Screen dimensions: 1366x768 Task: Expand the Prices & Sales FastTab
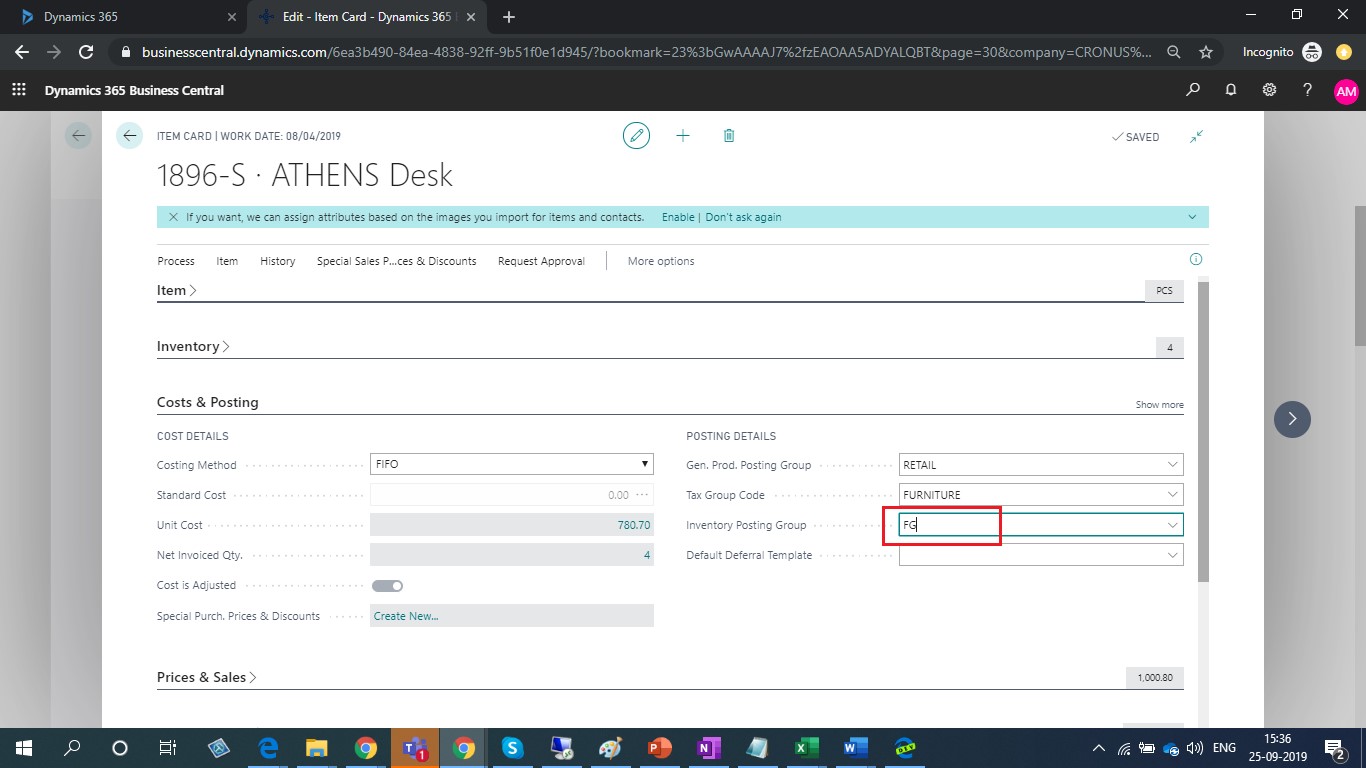click(x=207, y=677)
